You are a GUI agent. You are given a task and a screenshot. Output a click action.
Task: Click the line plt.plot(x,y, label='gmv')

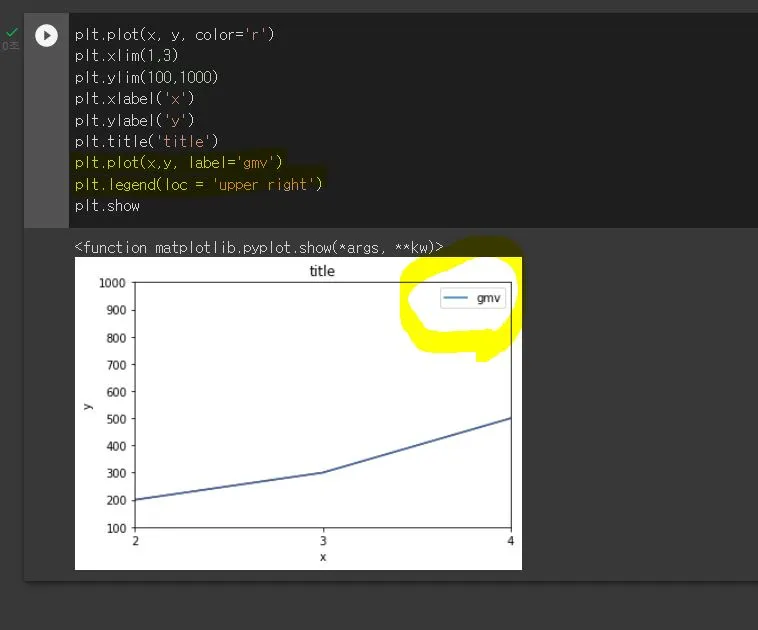pos(178,162)
